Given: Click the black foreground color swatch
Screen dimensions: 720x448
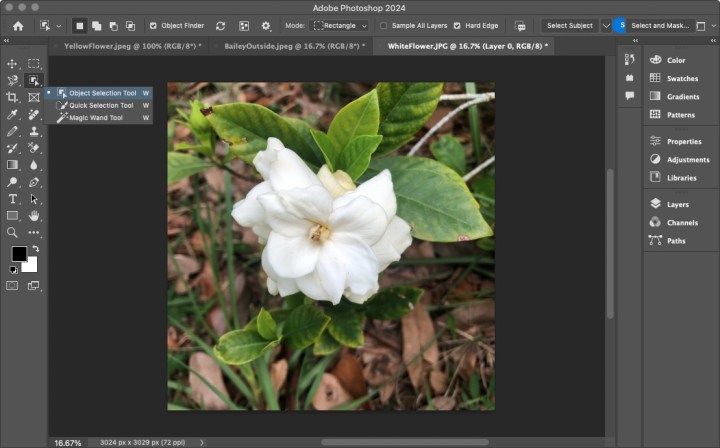Looking at the screenshot, I should click(x=18, y=254).
